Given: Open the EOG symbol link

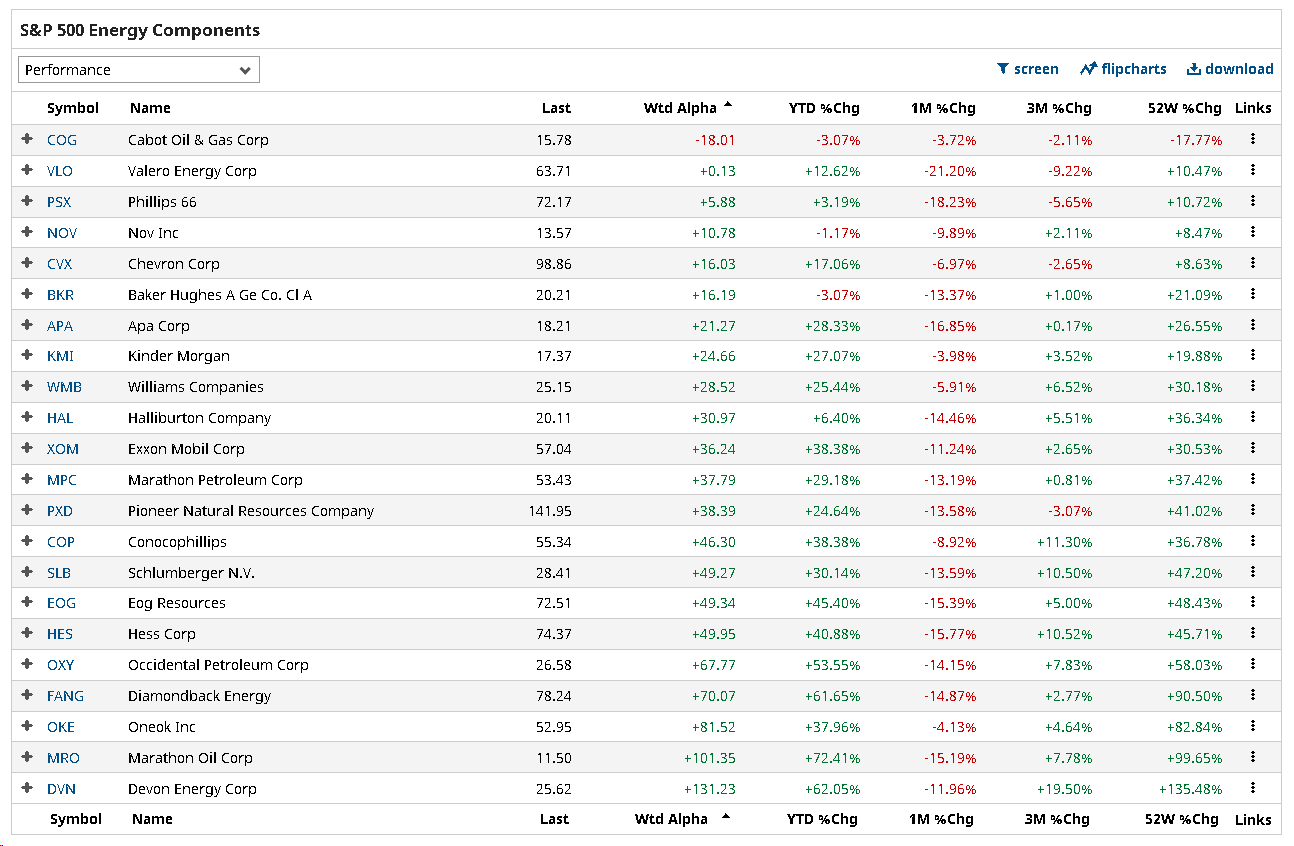Looking at the screenshot, I should (61, 603).
